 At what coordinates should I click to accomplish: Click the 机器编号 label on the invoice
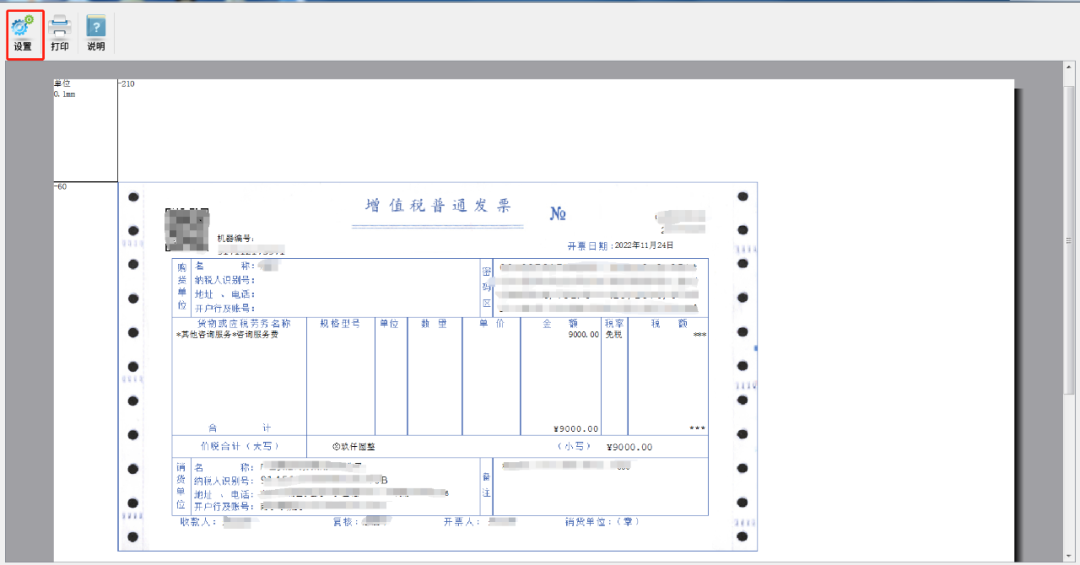(236, 238)
